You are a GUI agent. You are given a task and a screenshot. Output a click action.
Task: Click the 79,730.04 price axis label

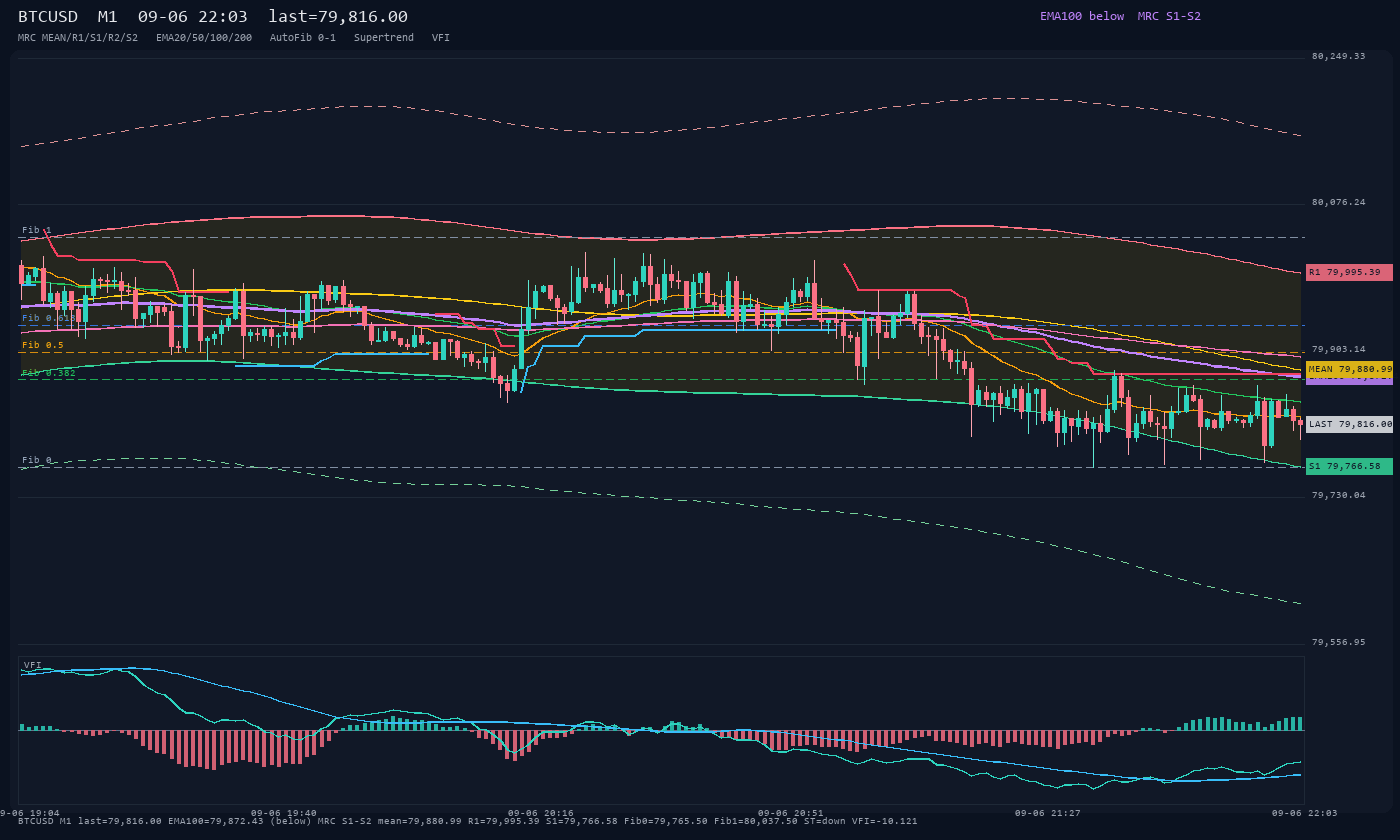pyautogui.click(x=1338, y=495)
